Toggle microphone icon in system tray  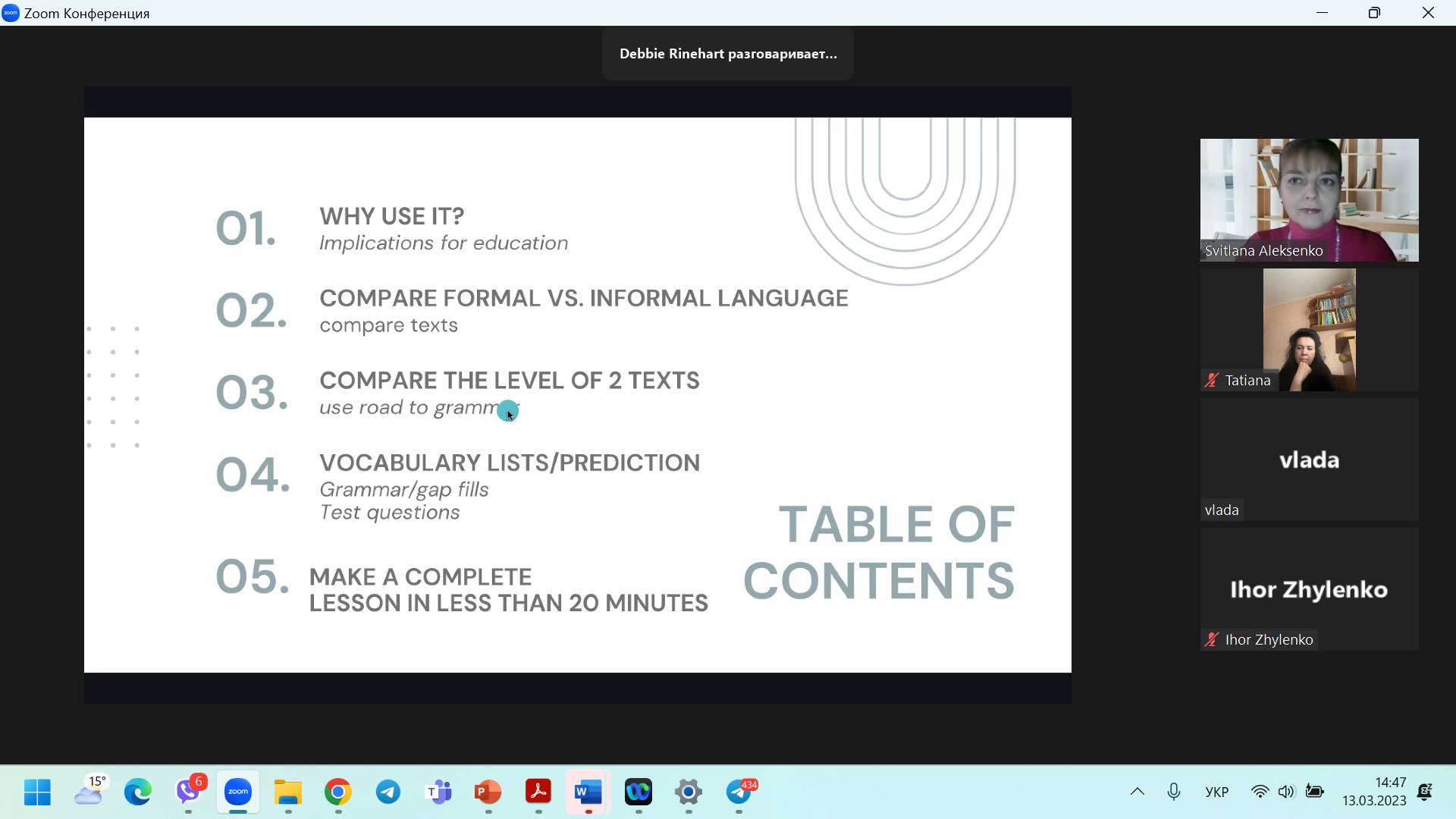[x=1173, y=792]
